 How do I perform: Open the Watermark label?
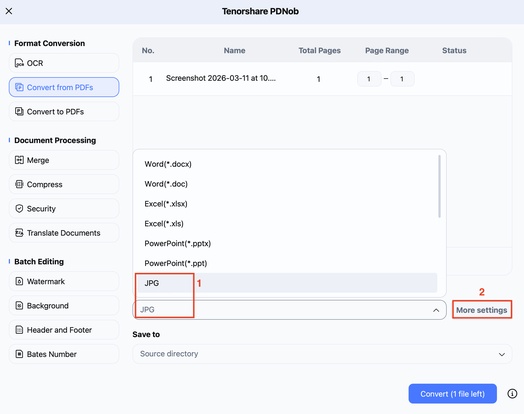(46, 281)
